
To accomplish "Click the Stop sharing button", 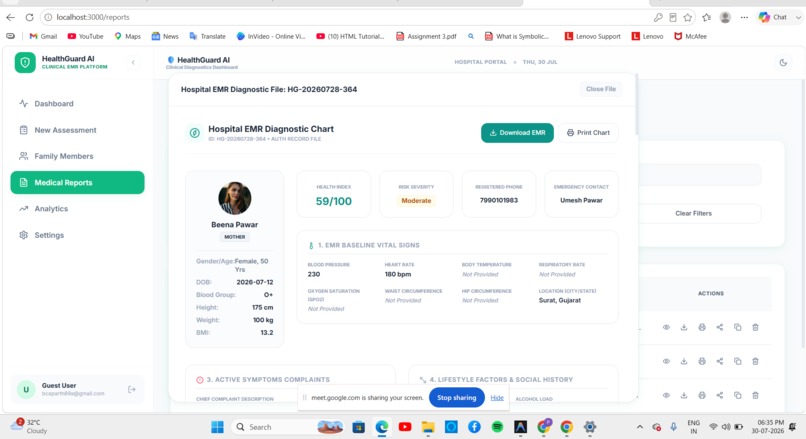I will pyautogui.click(x=456, y=398).
